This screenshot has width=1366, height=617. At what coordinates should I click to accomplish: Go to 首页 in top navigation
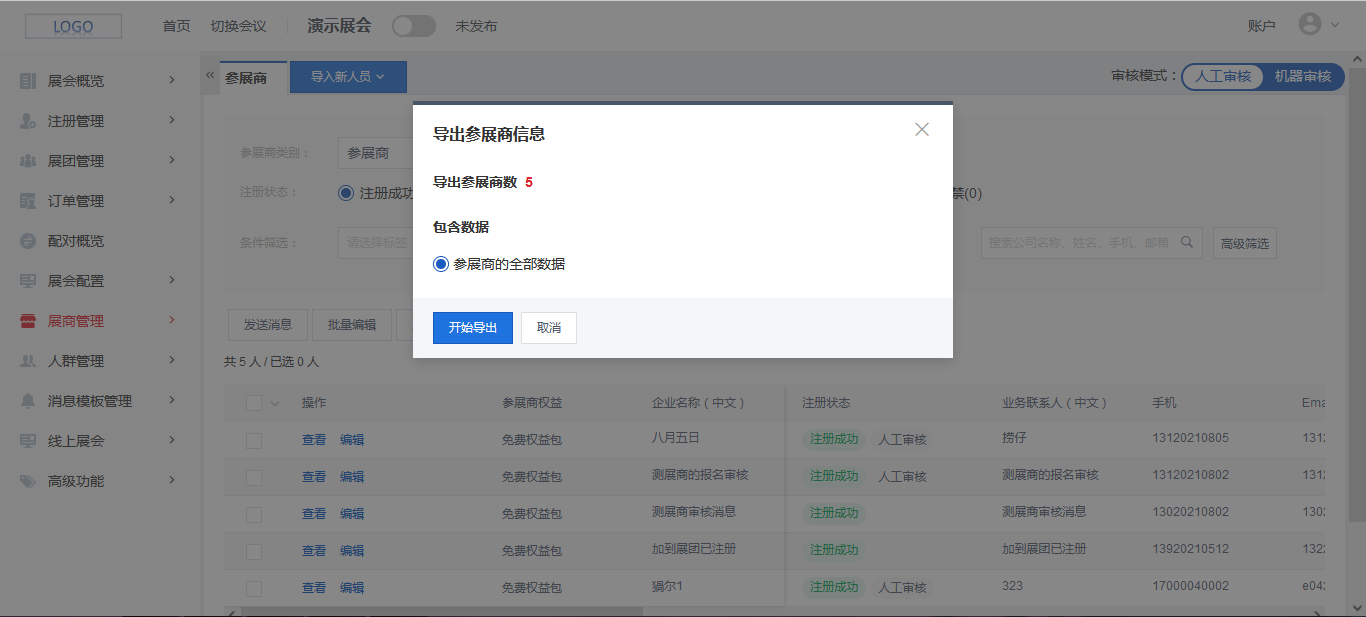coord(176,26)
